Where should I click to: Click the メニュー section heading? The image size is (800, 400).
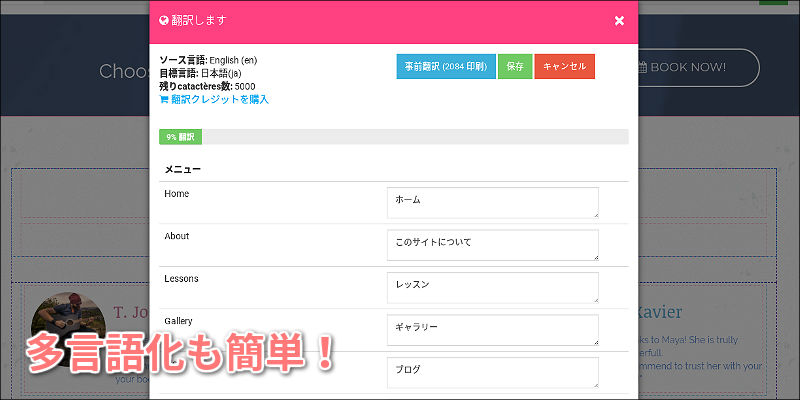tap(182, 169)
